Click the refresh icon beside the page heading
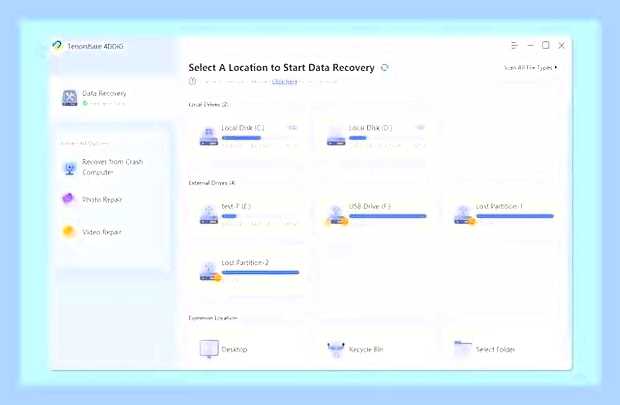The width and height of the screenshot is (620, 405). coord(384,68)
